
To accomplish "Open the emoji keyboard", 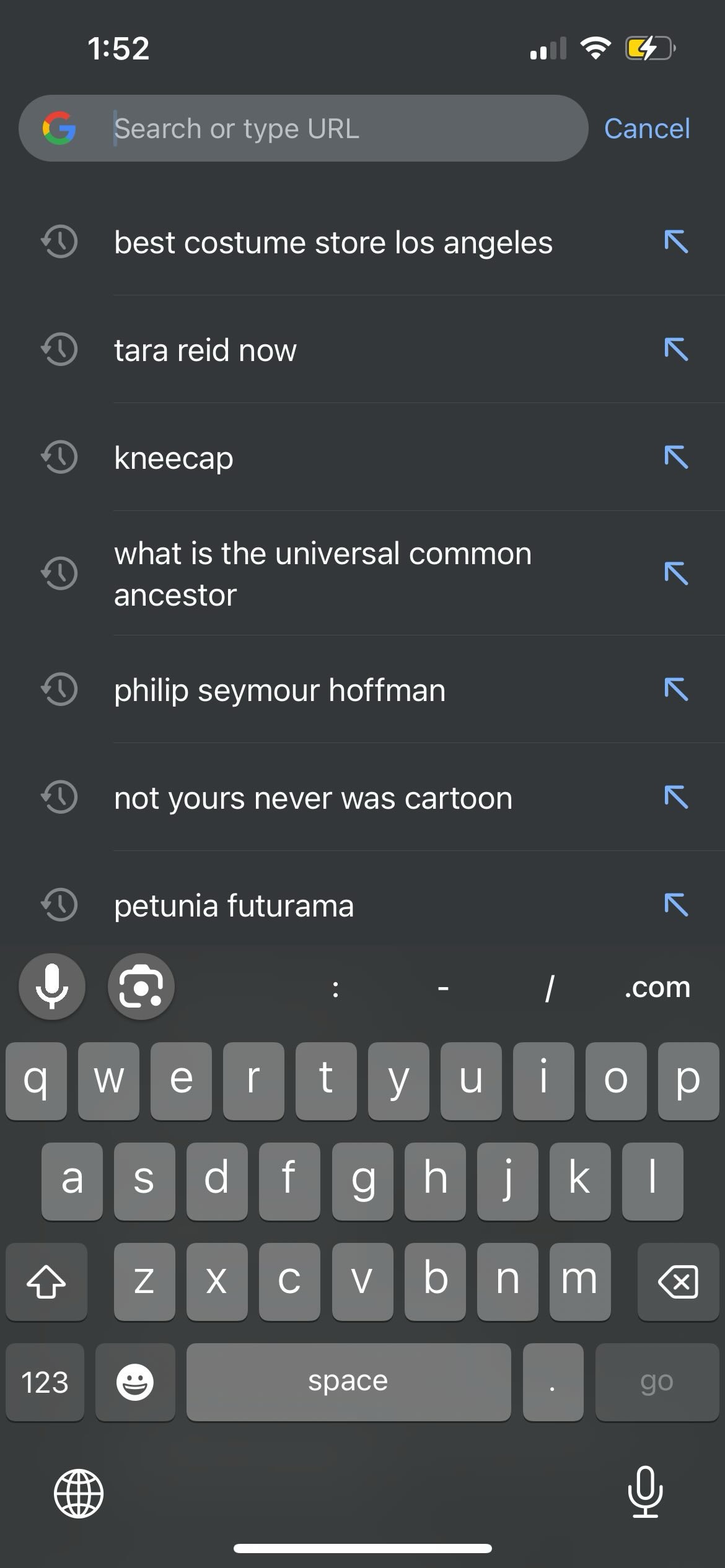I will coord(135,1382).
